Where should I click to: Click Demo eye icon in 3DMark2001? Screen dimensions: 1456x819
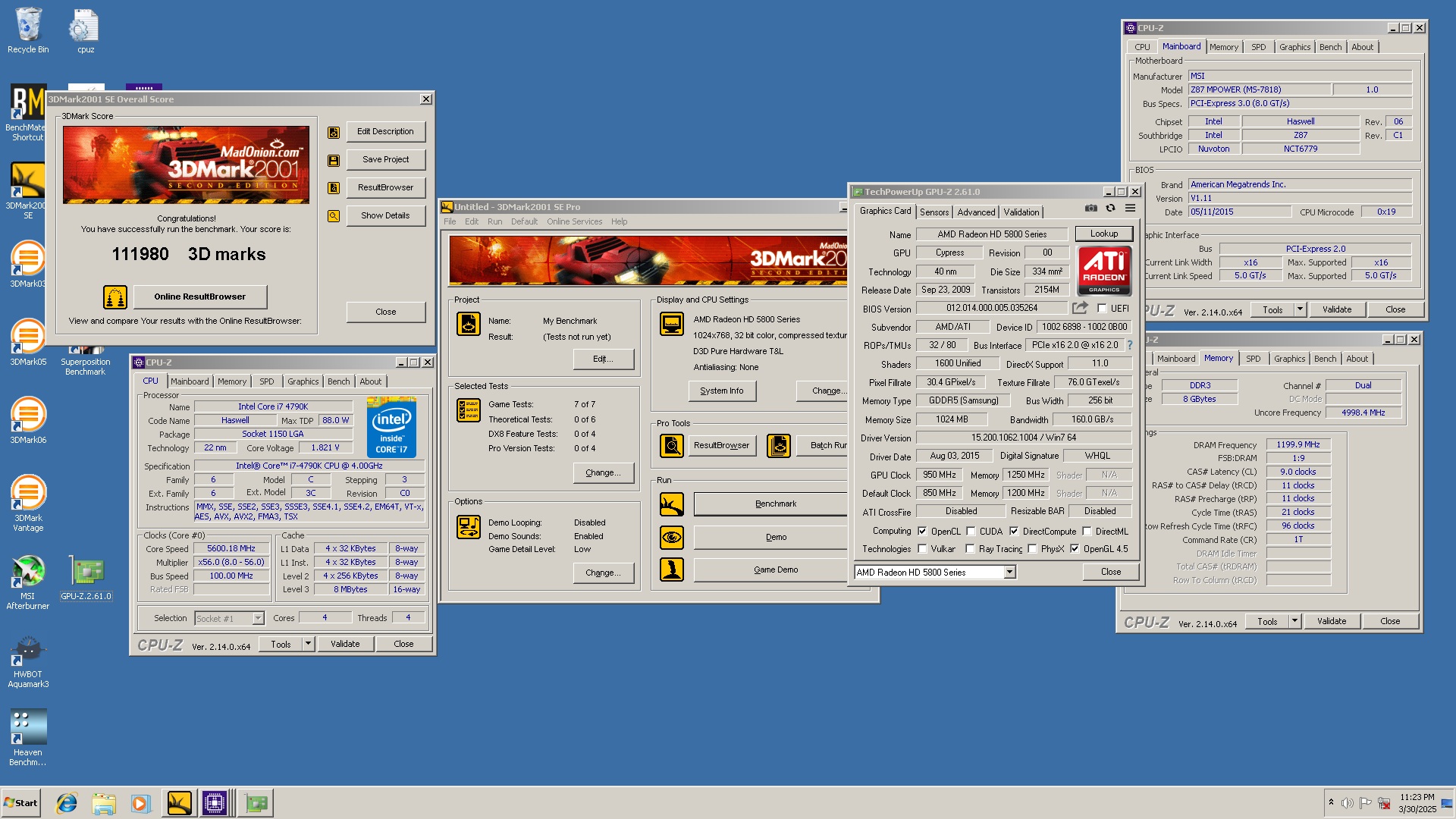671,537
